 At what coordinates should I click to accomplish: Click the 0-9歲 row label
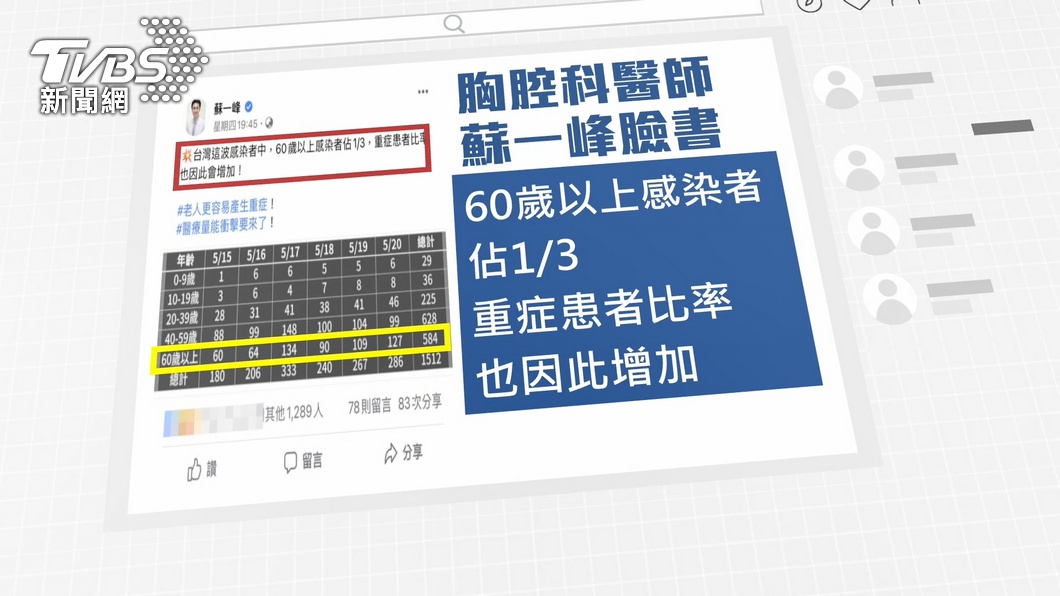pyautogui.click(x=184, y=279)
